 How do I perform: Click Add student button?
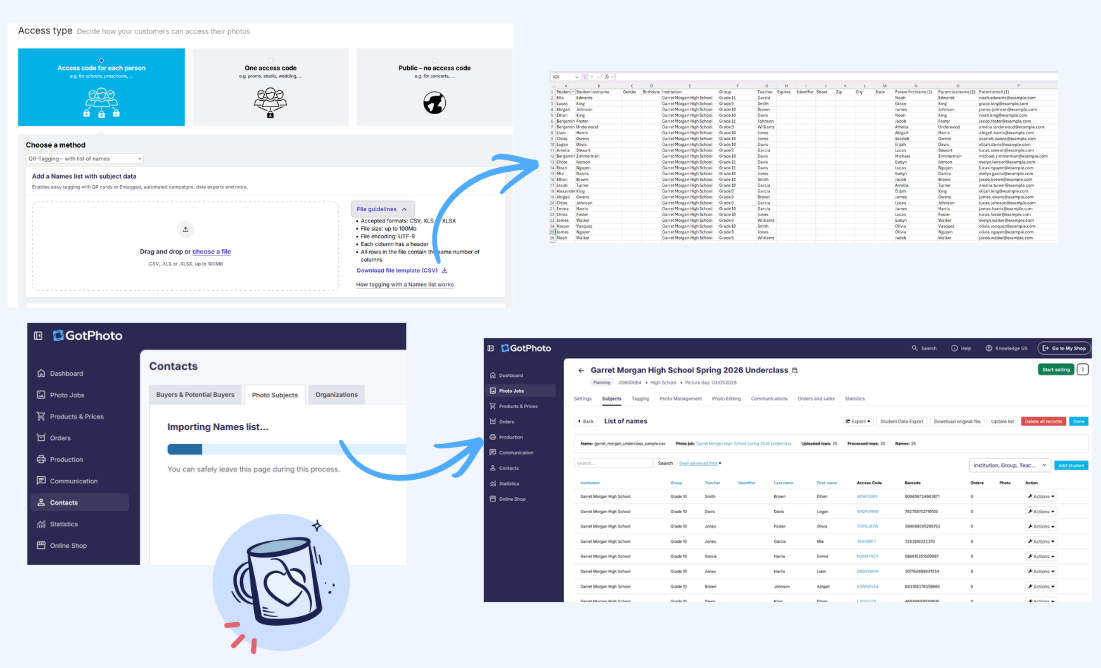1071,465
